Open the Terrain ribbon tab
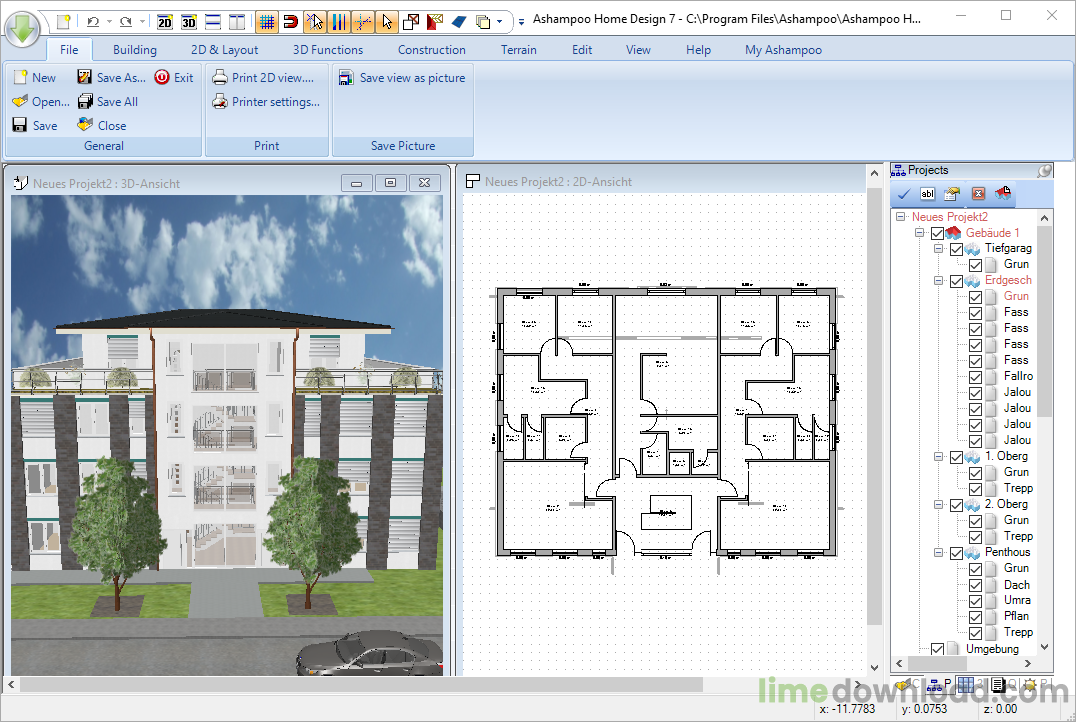This screenshot has height=722, width=1076. (518, 50)
